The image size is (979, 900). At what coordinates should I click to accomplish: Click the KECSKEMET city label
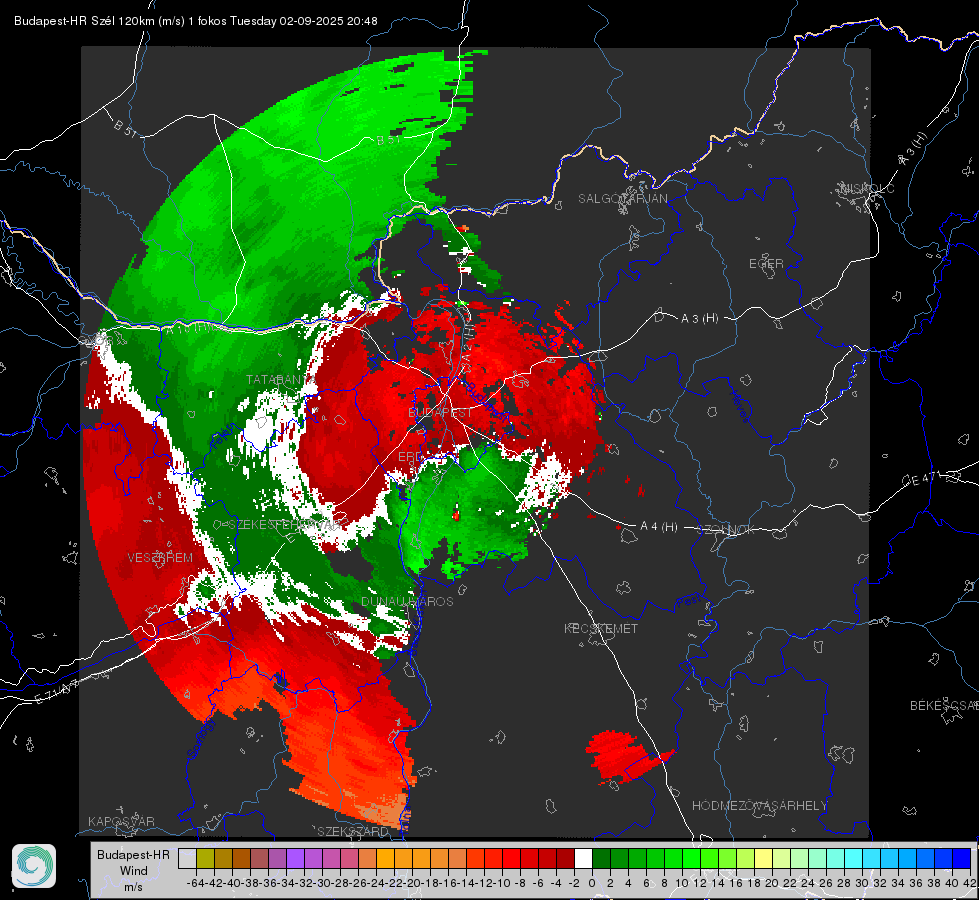(601, 628)
